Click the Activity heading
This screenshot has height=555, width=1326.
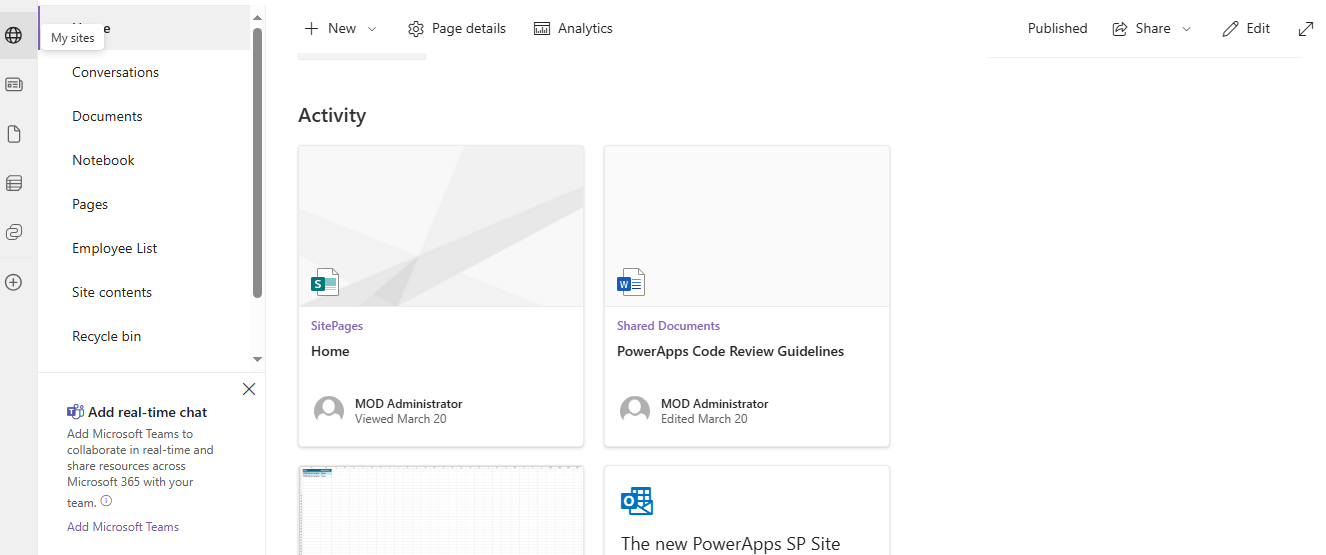coord(332,115)
